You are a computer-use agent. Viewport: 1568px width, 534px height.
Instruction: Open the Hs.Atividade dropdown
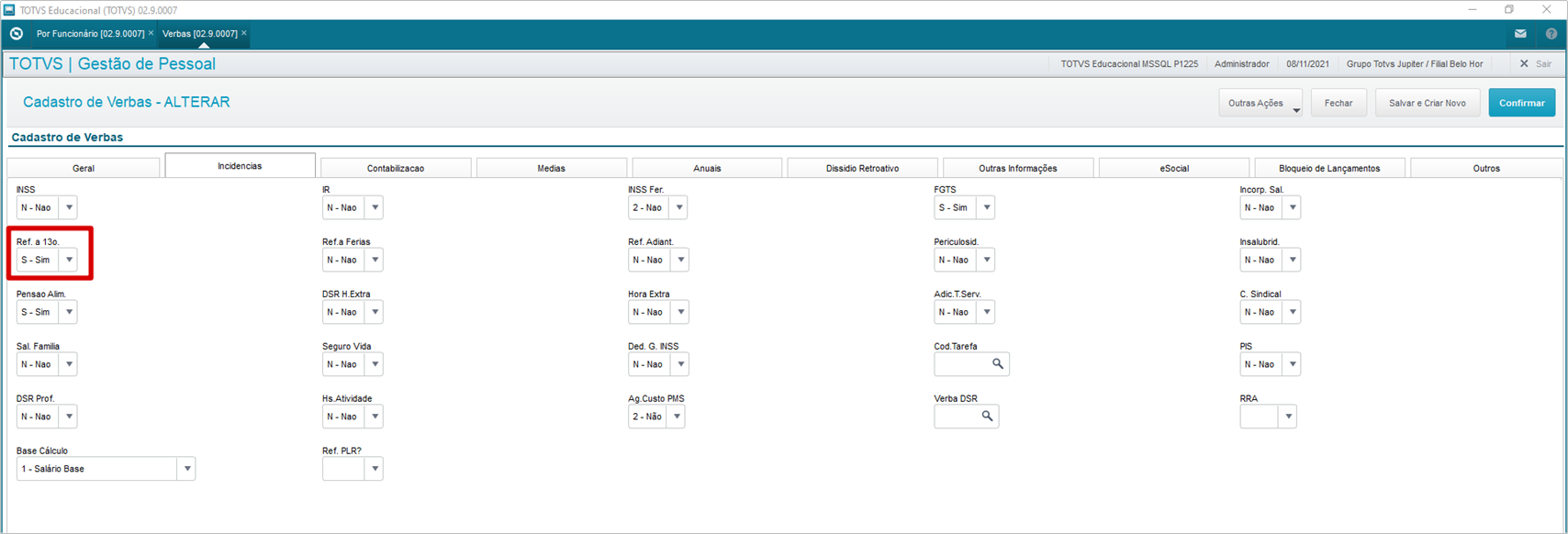[353, 417]
